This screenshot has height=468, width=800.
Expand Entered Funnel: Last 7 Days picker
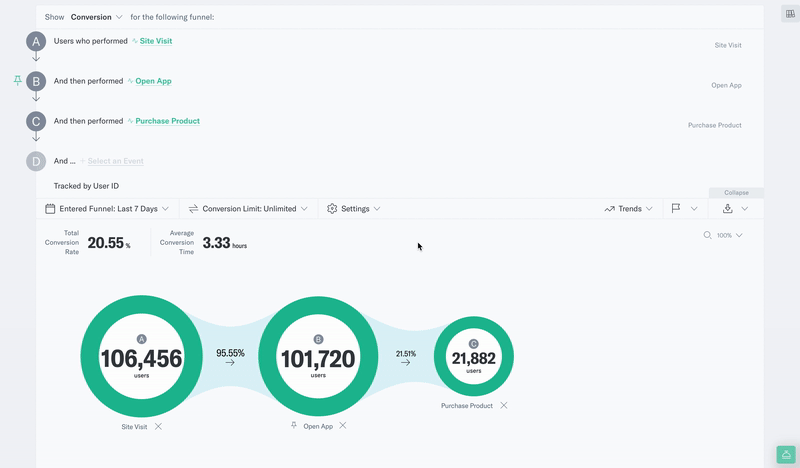point(107,209)
